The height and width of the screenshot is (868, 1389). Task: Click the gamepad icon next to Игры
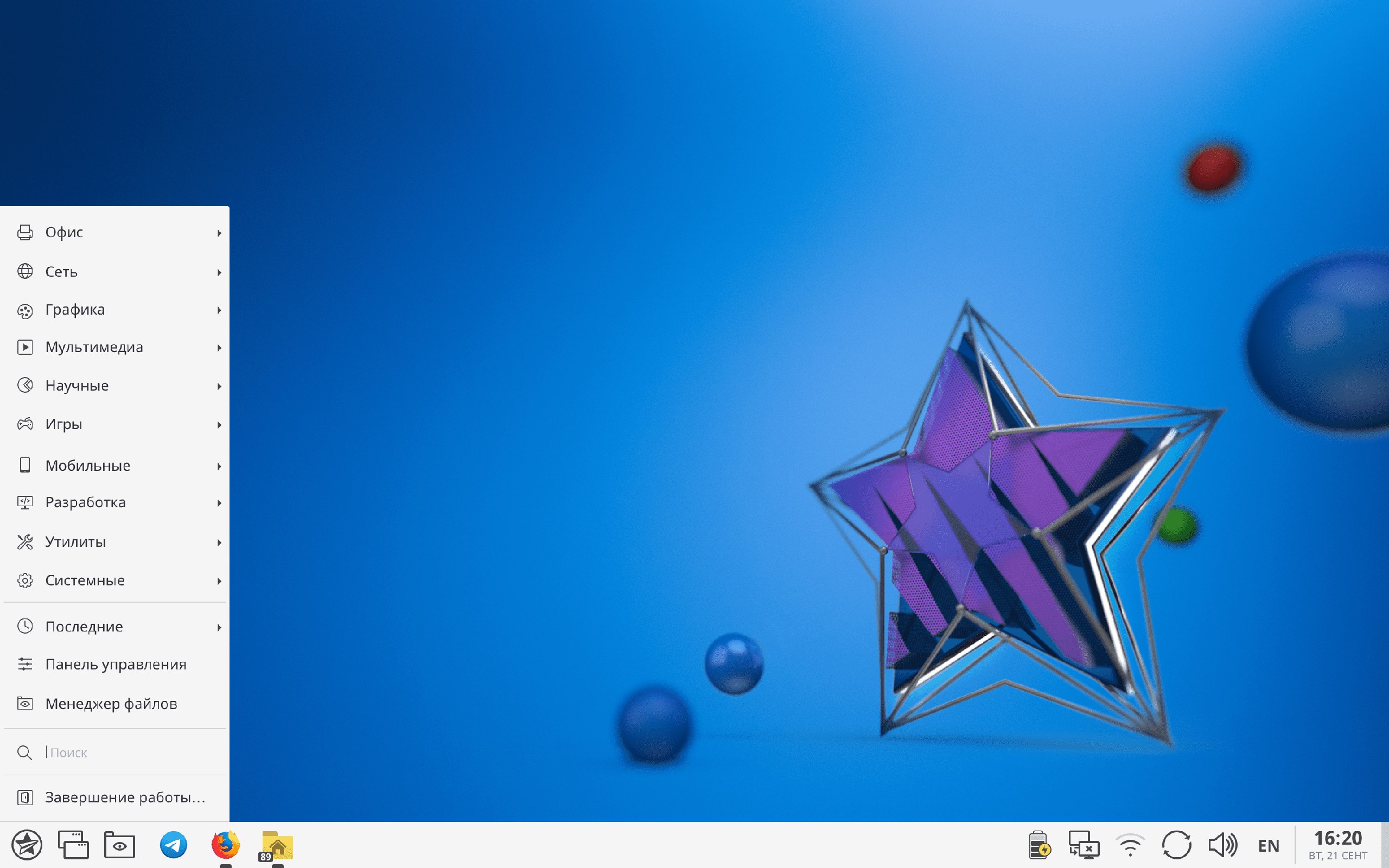coord(24,424)
